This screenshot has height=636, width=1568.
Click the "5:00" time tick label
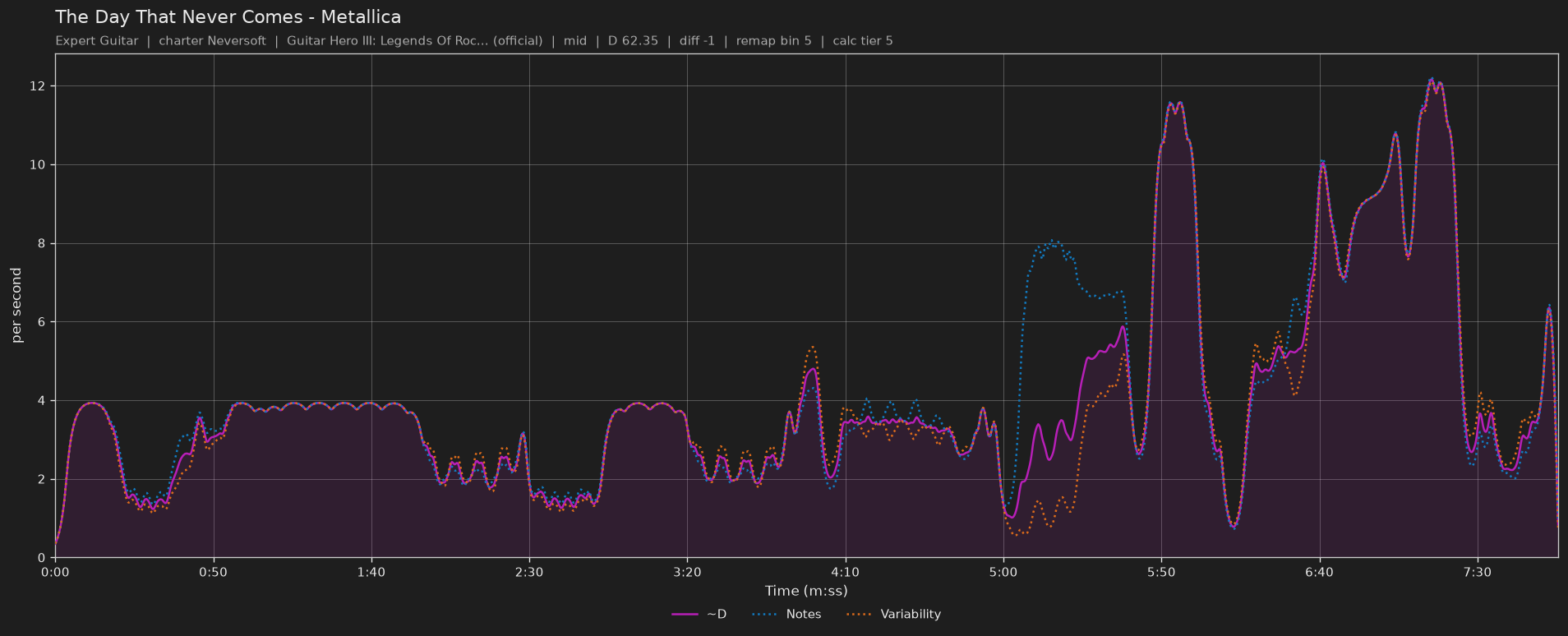[x=1003, y=572]
